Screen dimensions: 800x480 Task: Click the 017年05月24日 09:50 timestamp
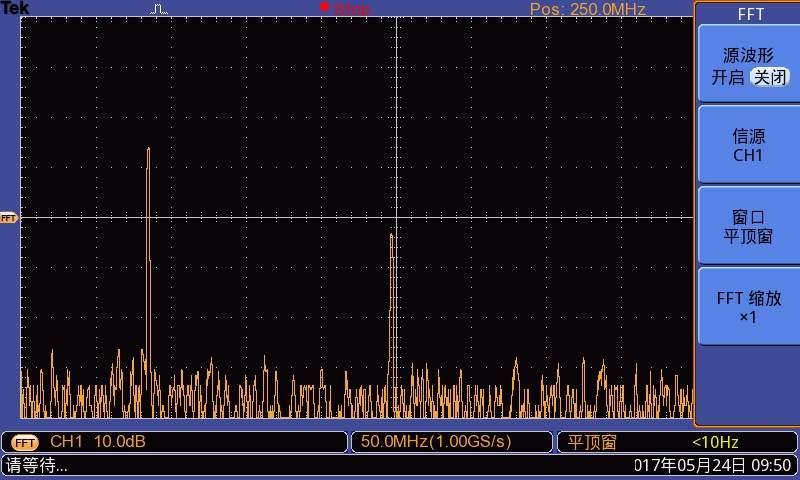coord(712,465)
